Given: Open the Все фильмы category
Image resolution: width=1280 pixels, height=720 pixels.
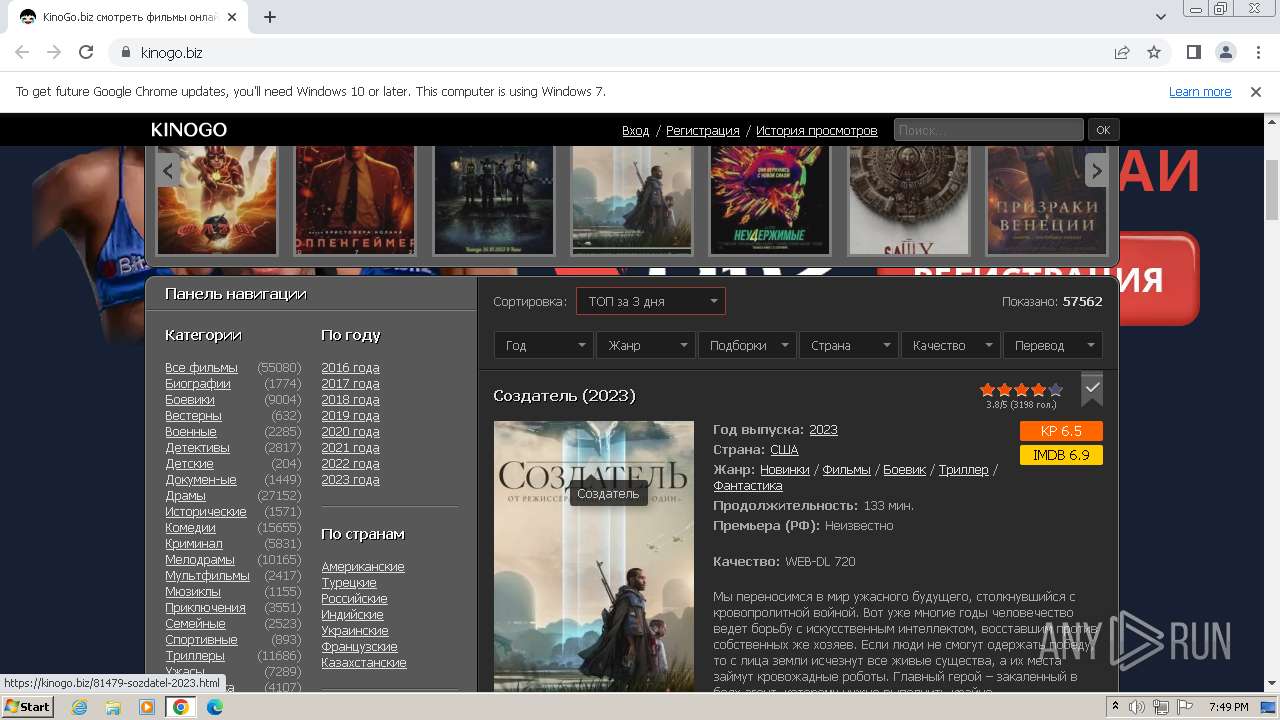Looking at the screenshot, I should 201,368.
